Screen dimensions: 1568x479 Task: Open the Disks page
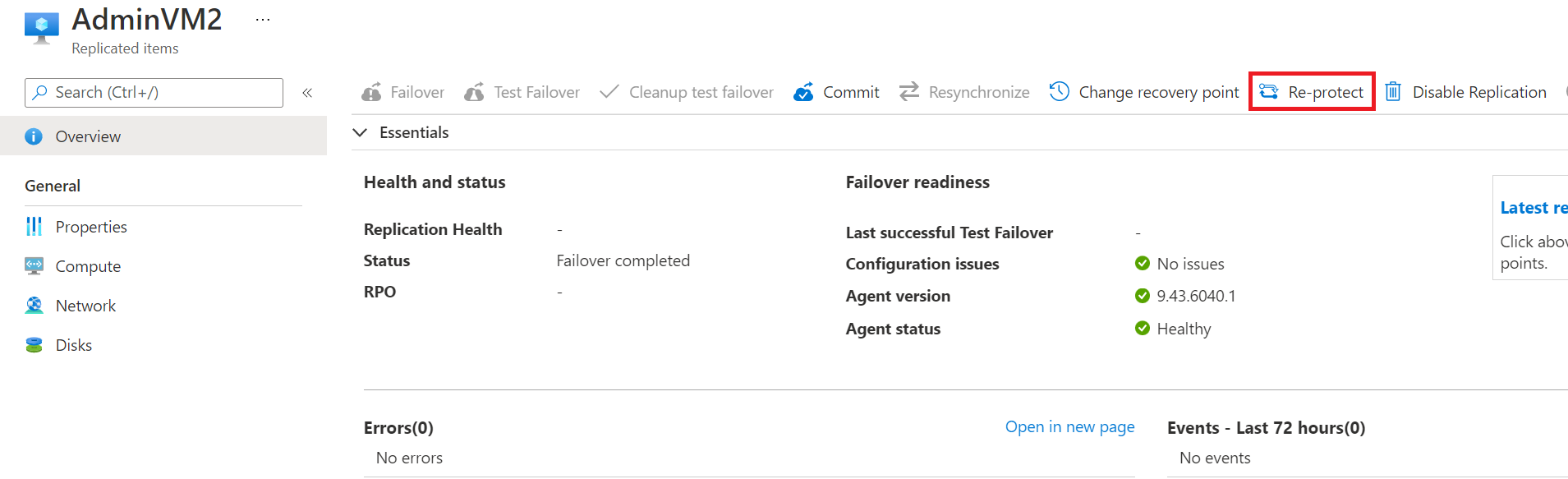point(74,345)
